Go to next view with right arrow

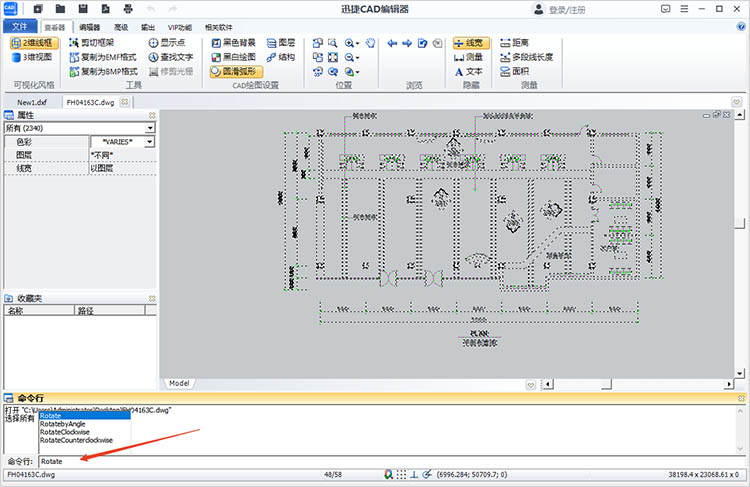407,43
